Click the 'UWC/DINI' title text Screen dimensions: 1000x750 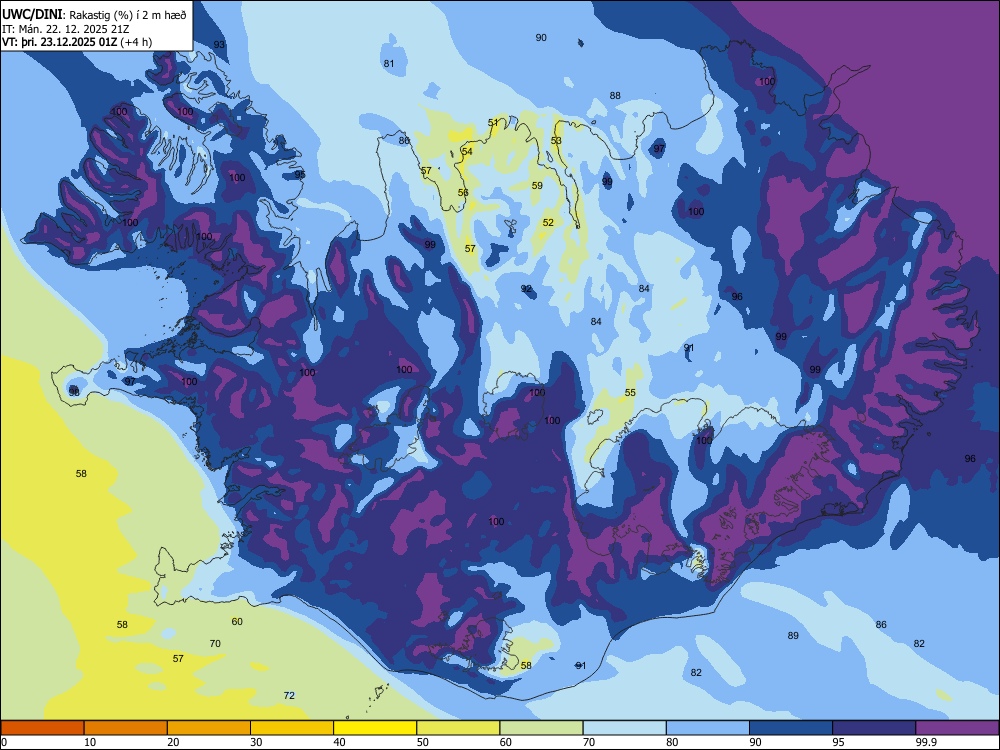click(x=32, y=15)
